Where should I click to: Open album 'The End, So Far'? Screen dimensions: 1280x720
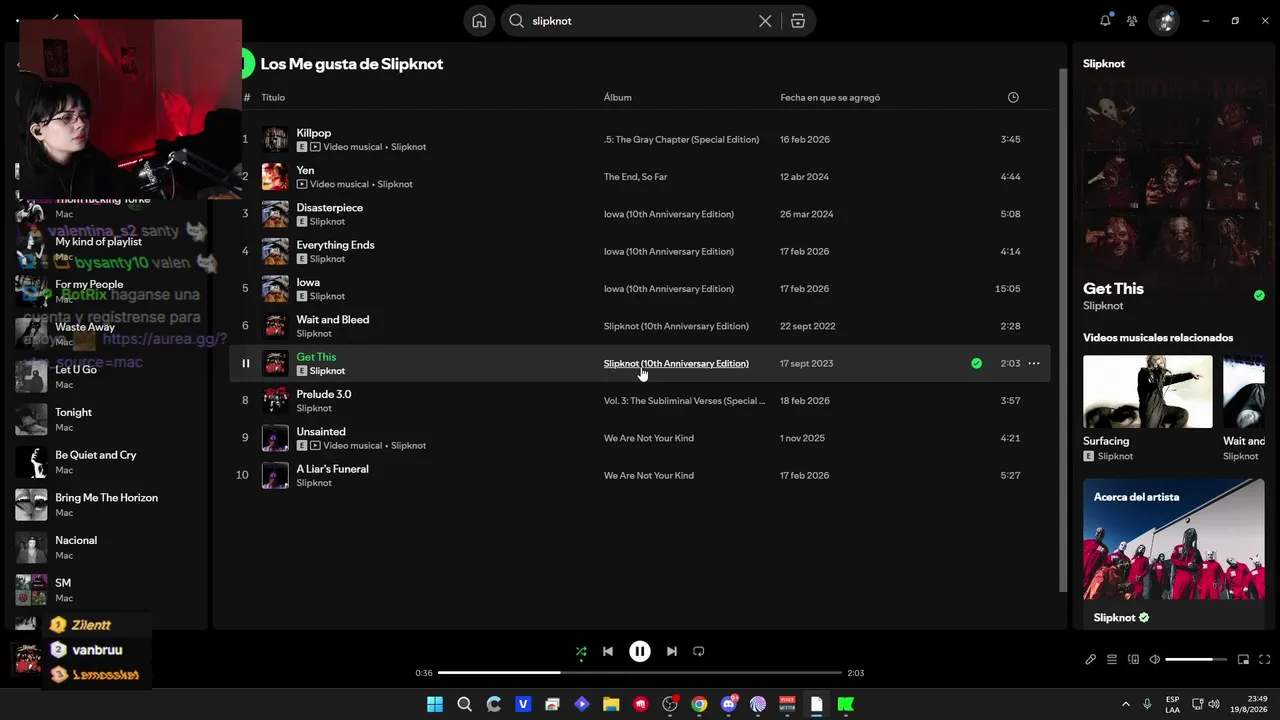[635, 177]
